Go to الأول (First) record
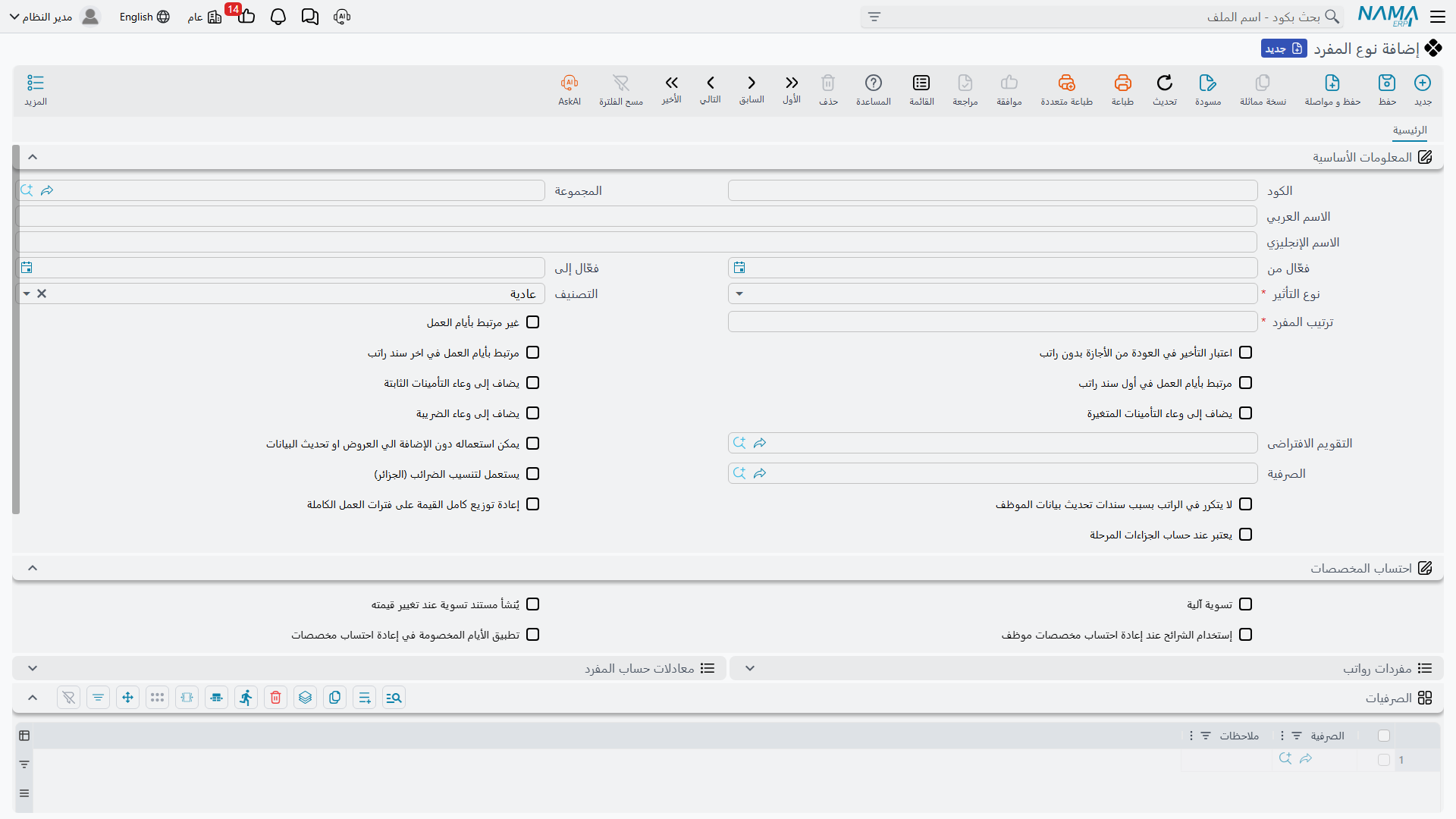The width and height of the screenshot is (1456, 819). click(x=792, y=83)
